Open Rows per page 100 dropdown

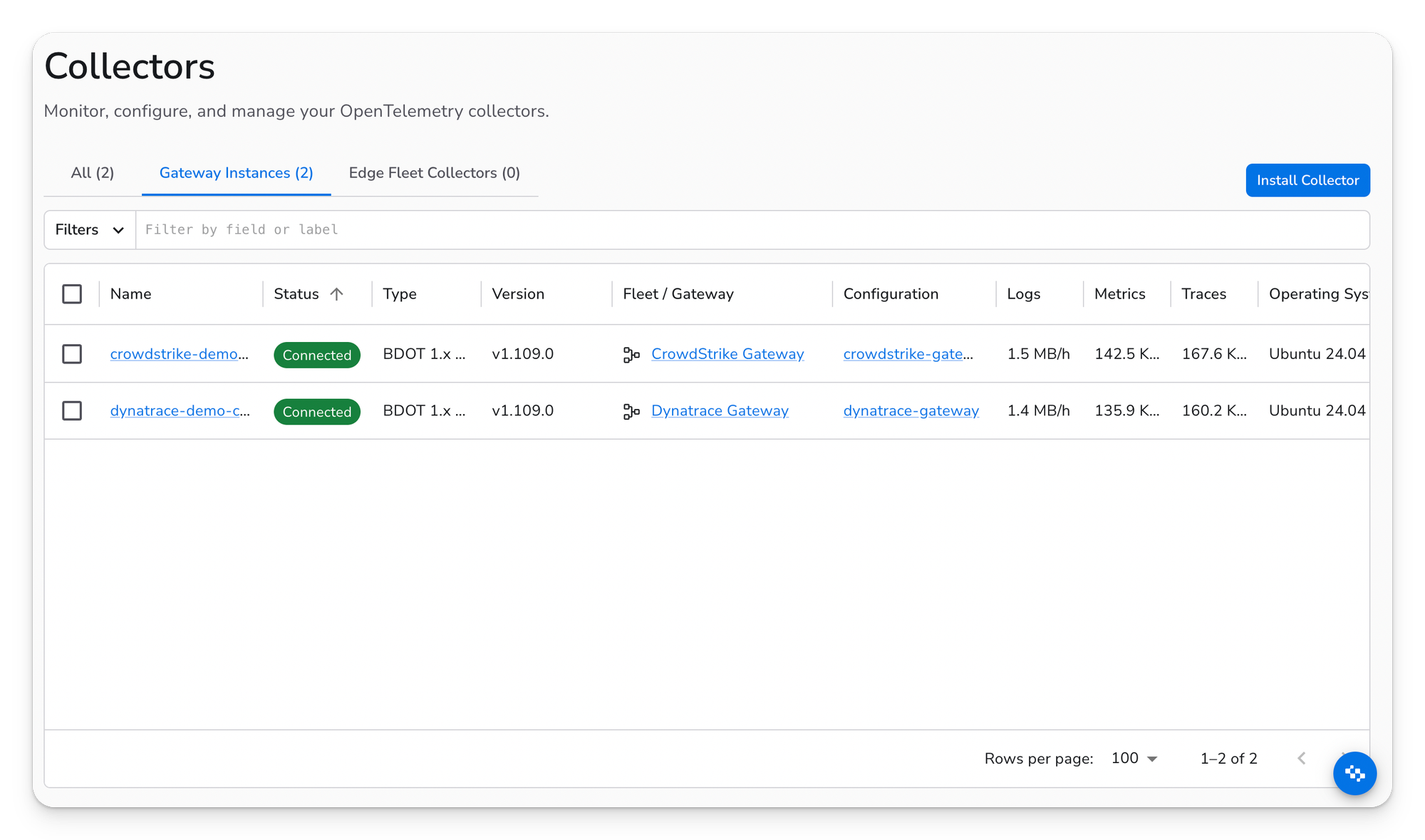pyautogui.click(x=1134, y=759)
